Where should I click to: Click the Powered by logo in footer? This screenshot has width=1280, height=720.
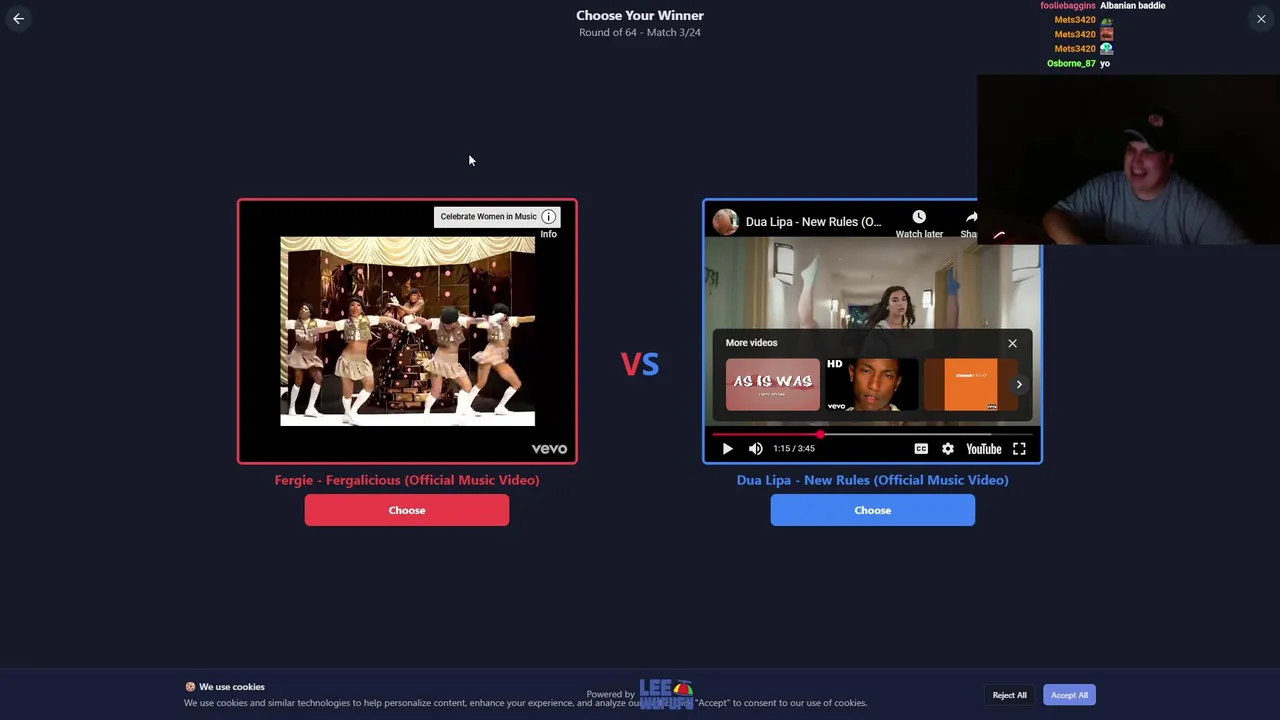pyautogui.click(x=666, y=694)
